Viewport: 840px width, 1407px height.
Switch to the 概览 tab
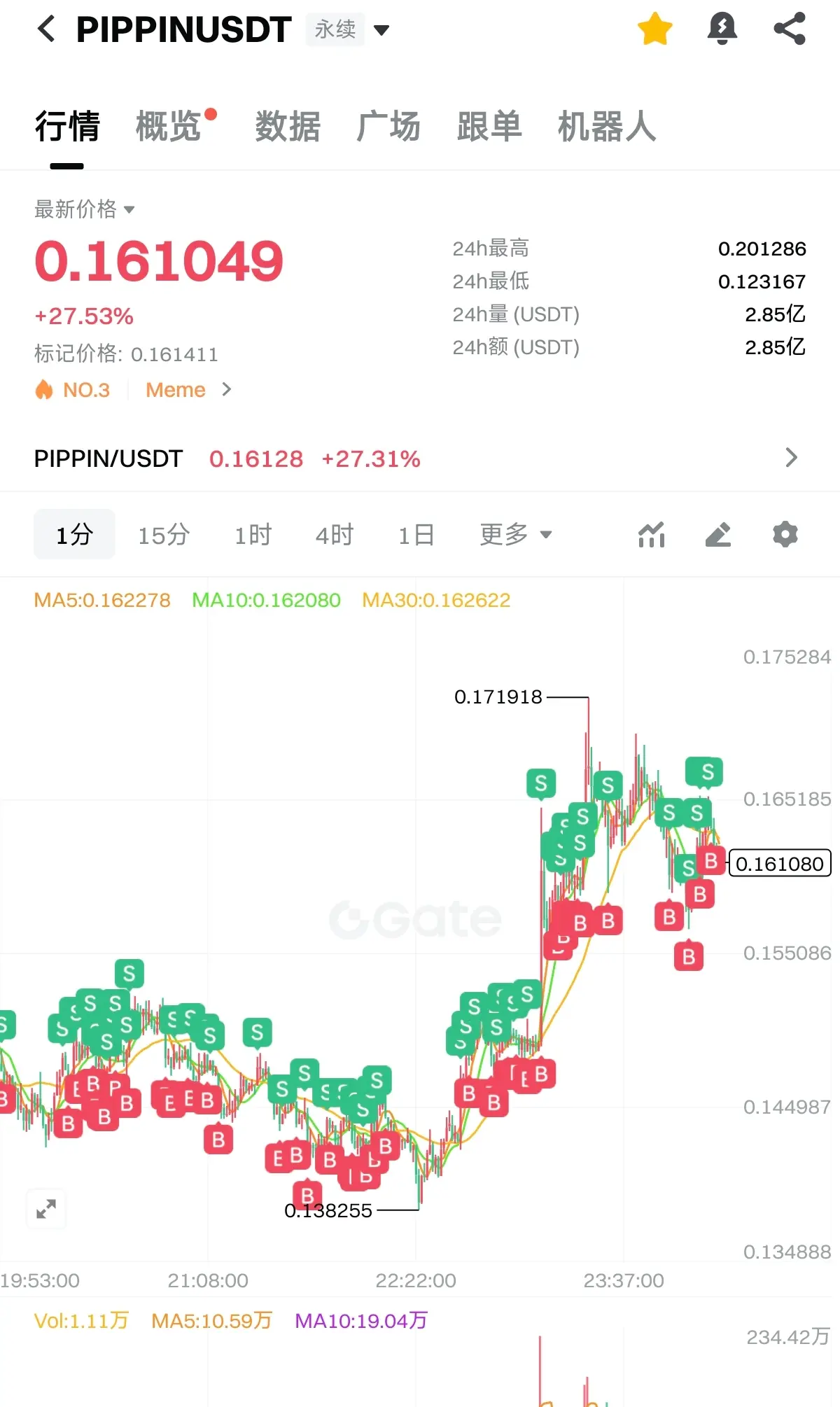[x=169, y=127]
